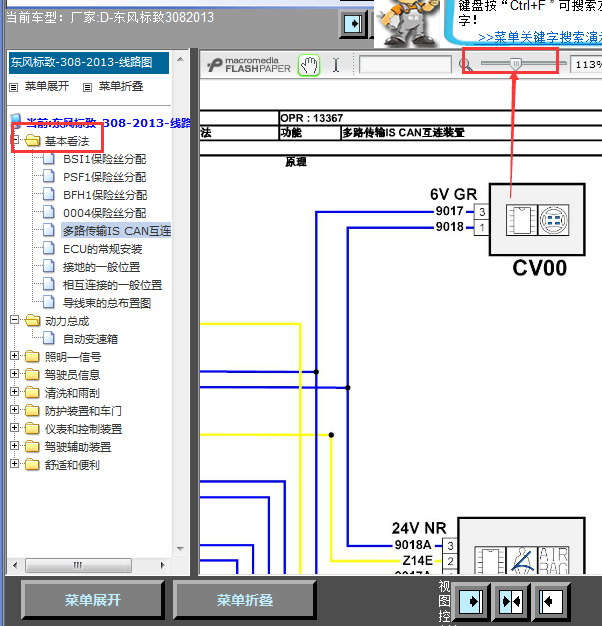The height and width of the screenshot is (626, 602).
Task: Click the tree panel scroll-up arrow
Action: pos(180,59)
